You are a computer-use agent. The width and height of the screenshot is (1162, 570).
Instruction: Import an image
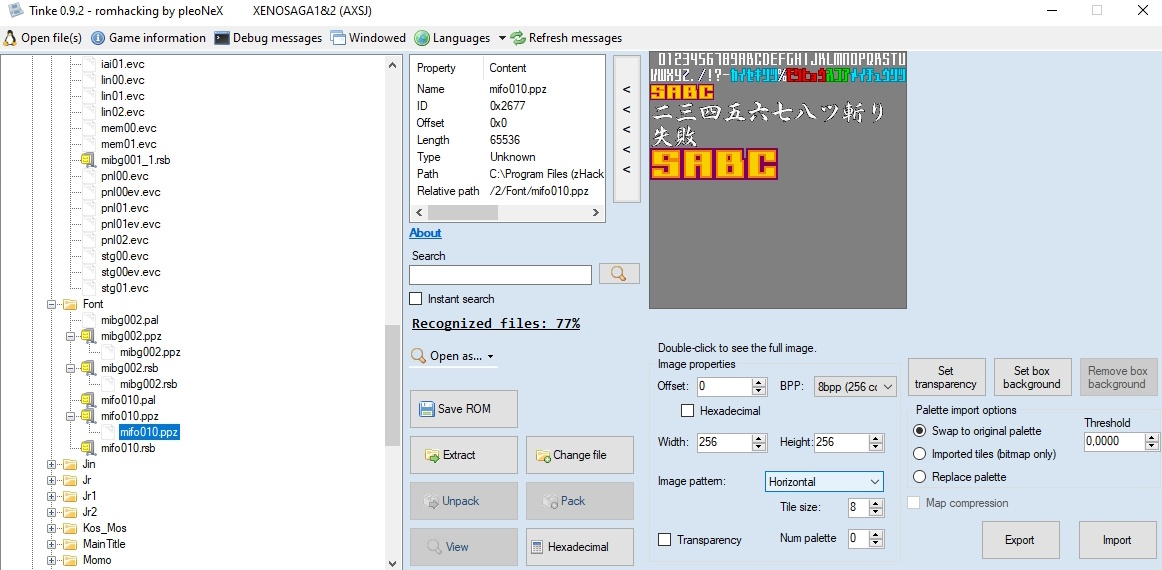1117,540
